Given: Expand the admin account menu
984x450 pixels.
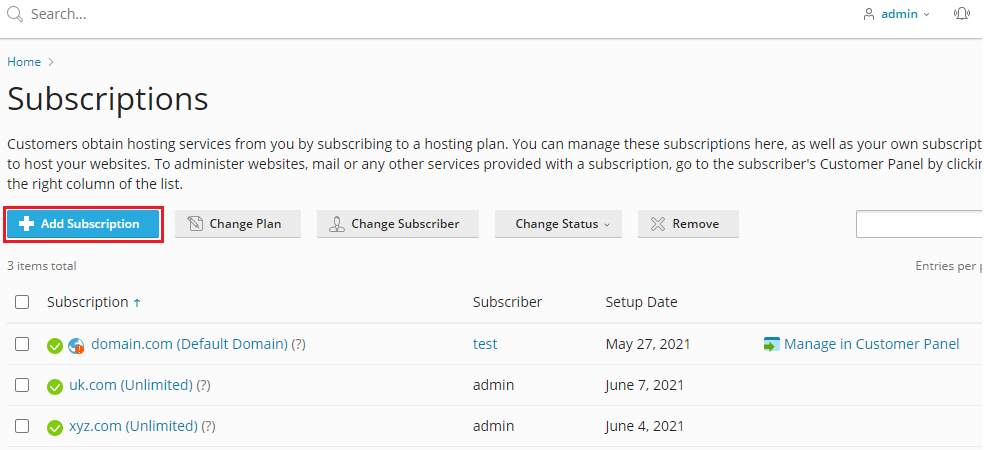Looking at the screenshot, I should pos(904,14).
